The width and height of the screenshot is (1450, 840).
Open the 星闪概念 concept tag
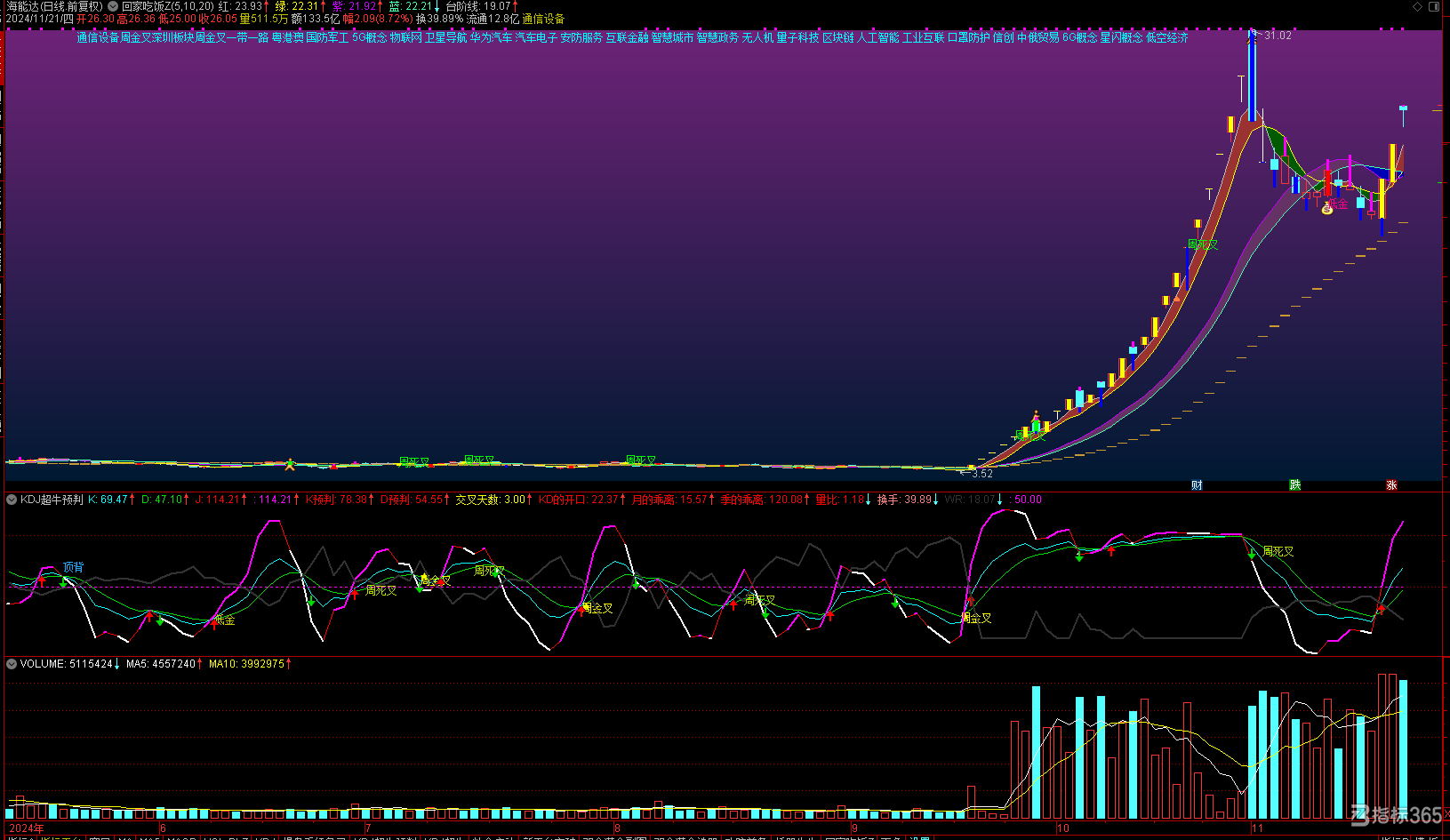click(1121, 37)
